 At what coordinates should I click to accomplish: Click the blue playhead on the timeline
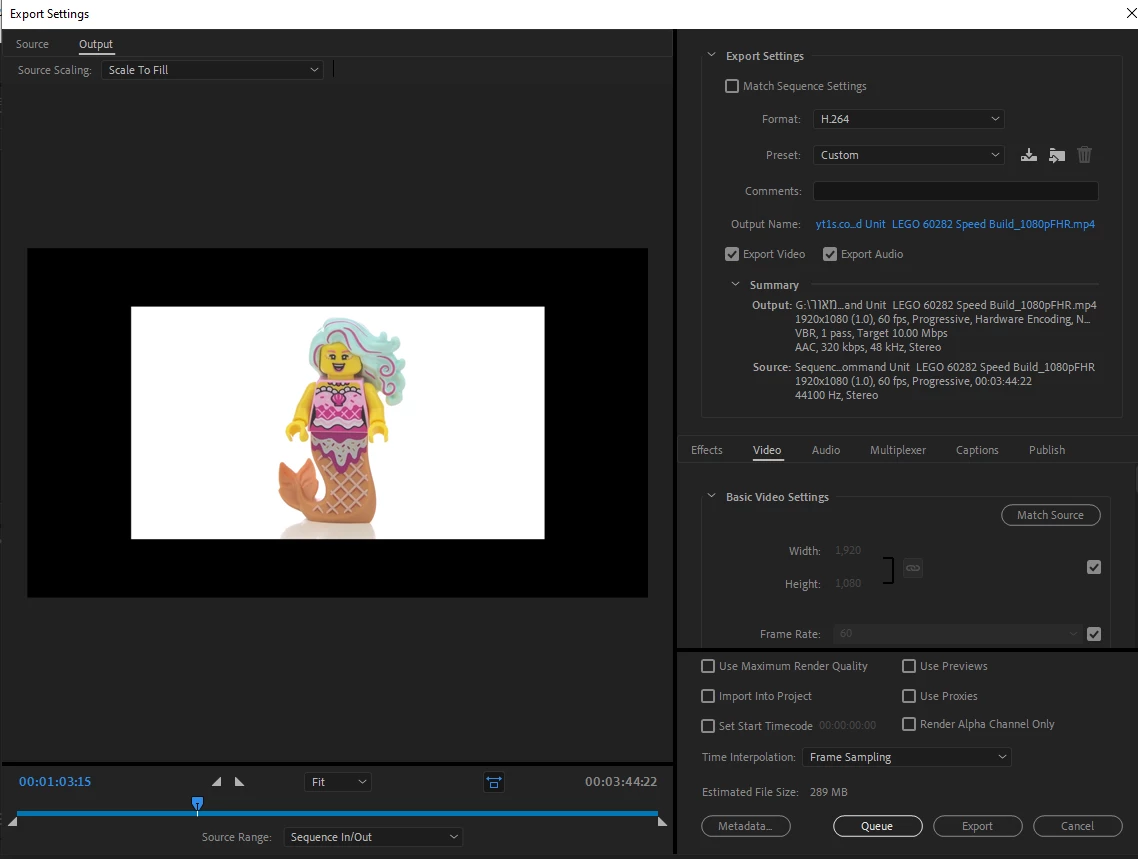coord(197,803)
